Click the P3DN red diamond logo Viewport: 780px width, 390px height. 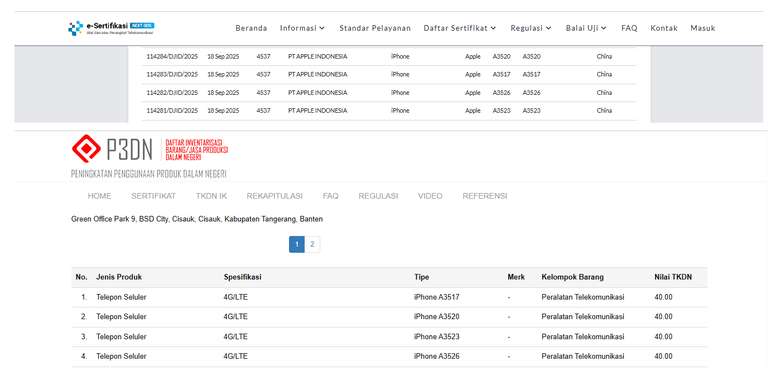tap(86, 148)
